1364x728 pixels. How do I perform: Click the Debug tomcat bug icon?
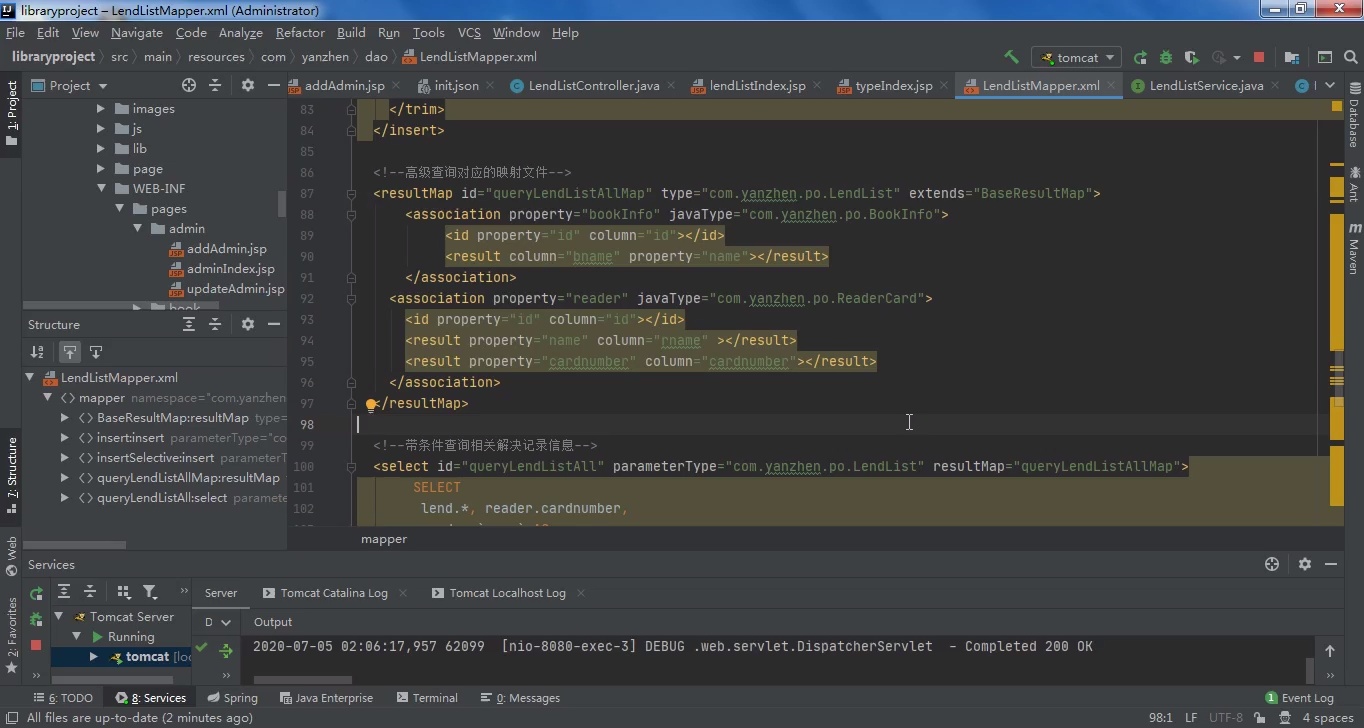(x=1165, y=57)
